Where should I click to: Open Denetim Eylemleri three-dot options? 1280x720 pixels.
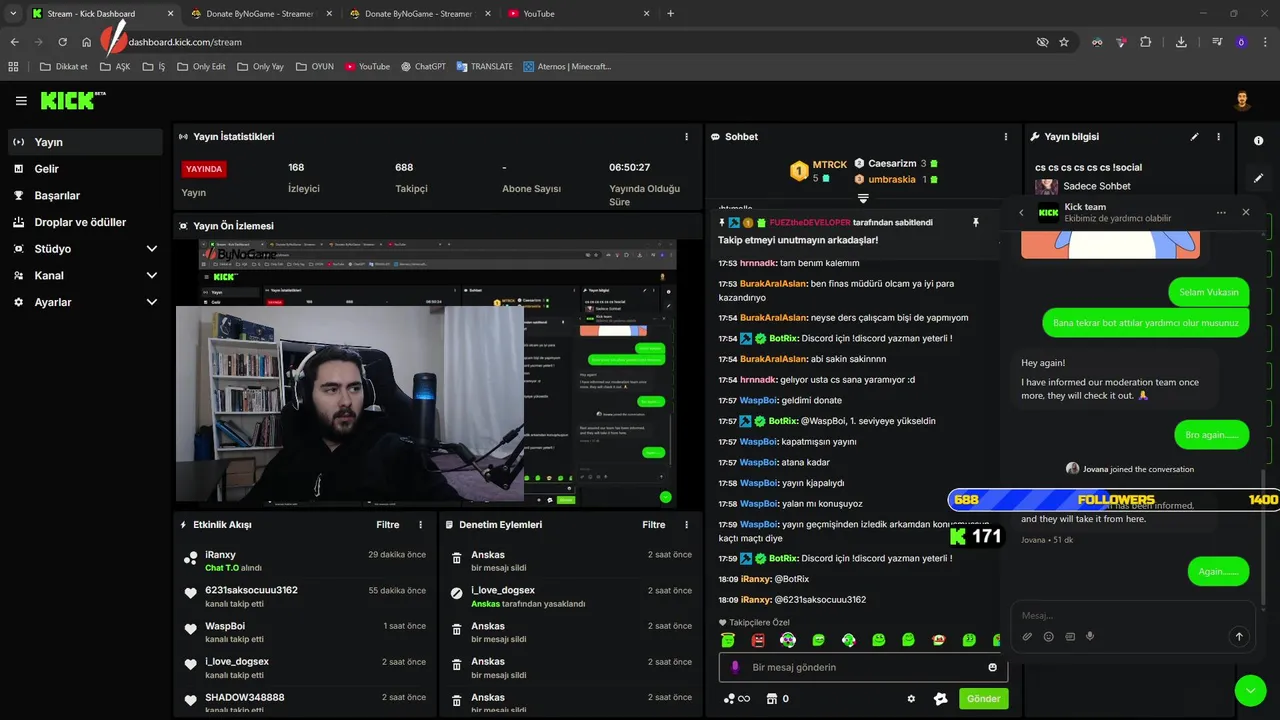coord(686,525)
